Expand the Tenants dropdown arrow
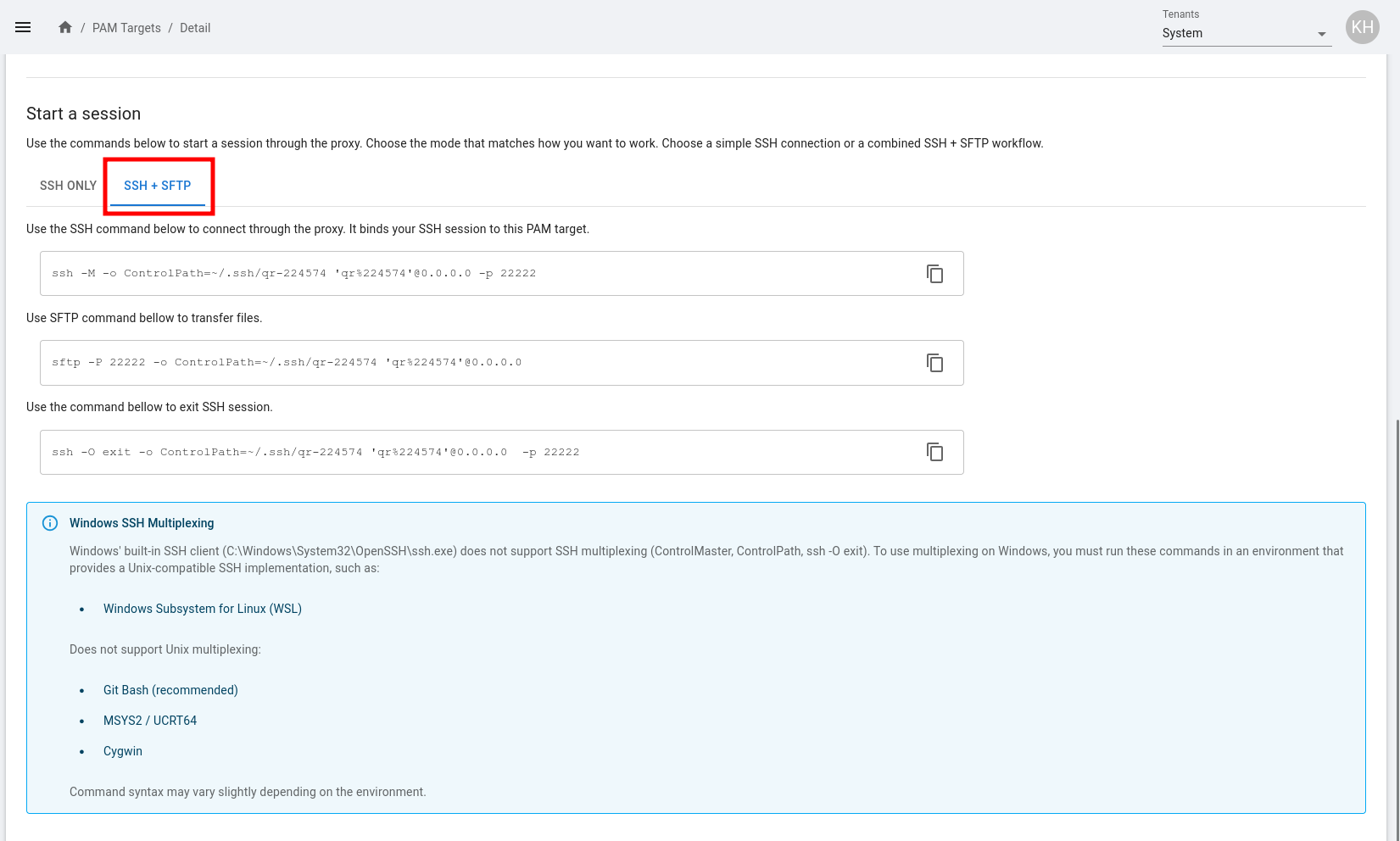Screen dimensions: 1400x841 click(1321, 34)
